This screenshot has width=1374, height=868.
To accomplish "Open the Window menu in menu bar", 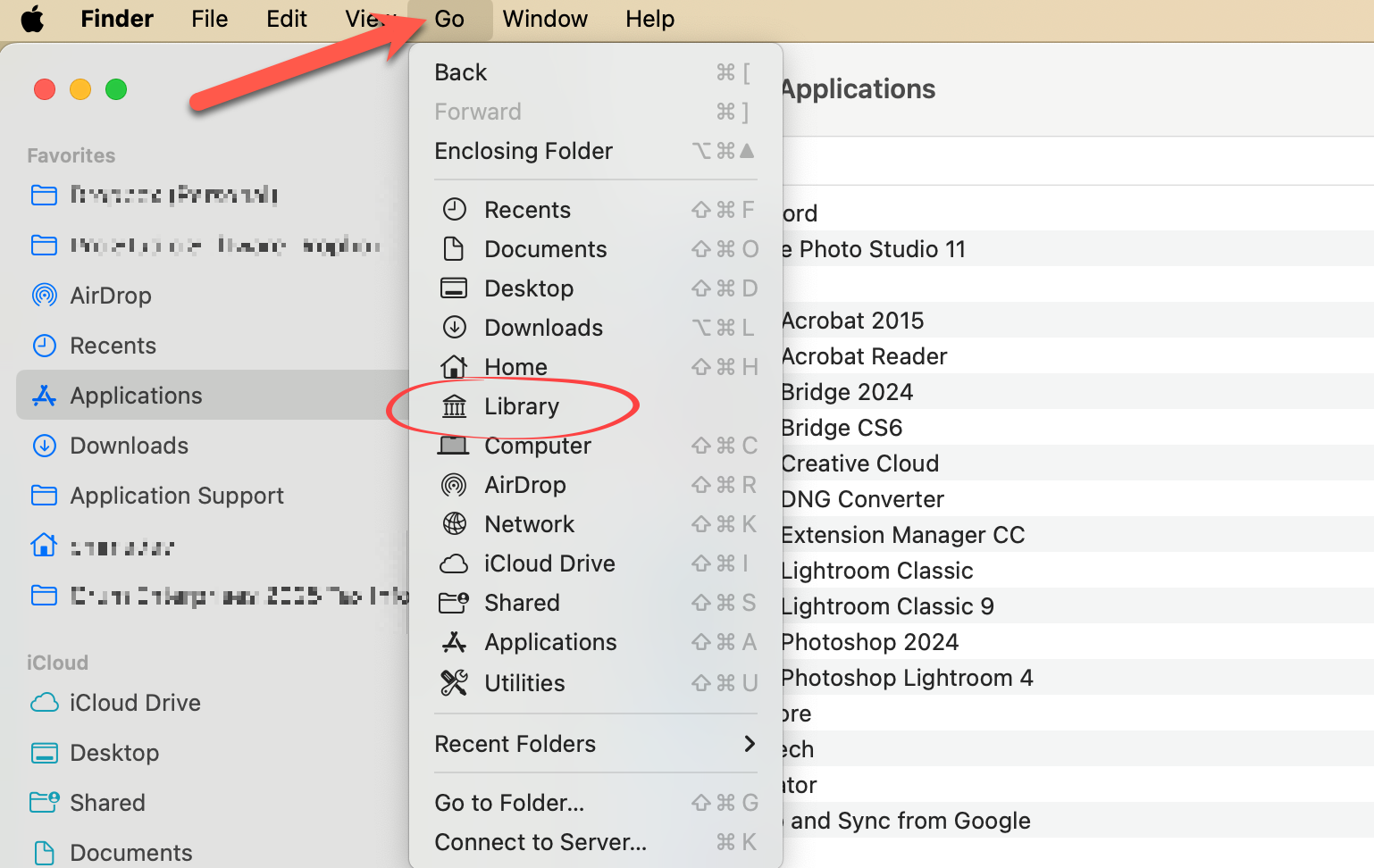I will tap(544, 19).
